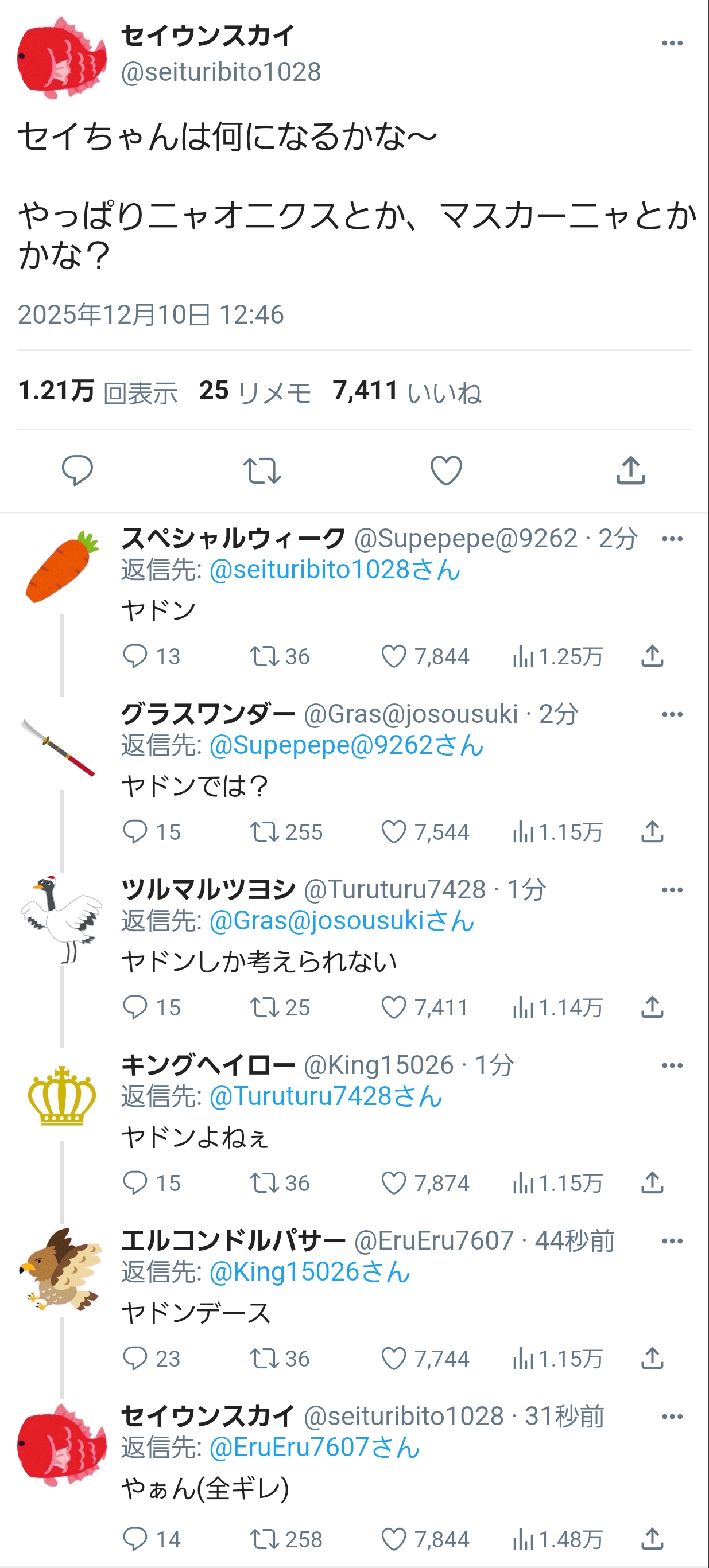Open more options on スペシャルウィーク's reply
Image resolution: width=709 pixels, height=1568 pixels.
(672, 539)
